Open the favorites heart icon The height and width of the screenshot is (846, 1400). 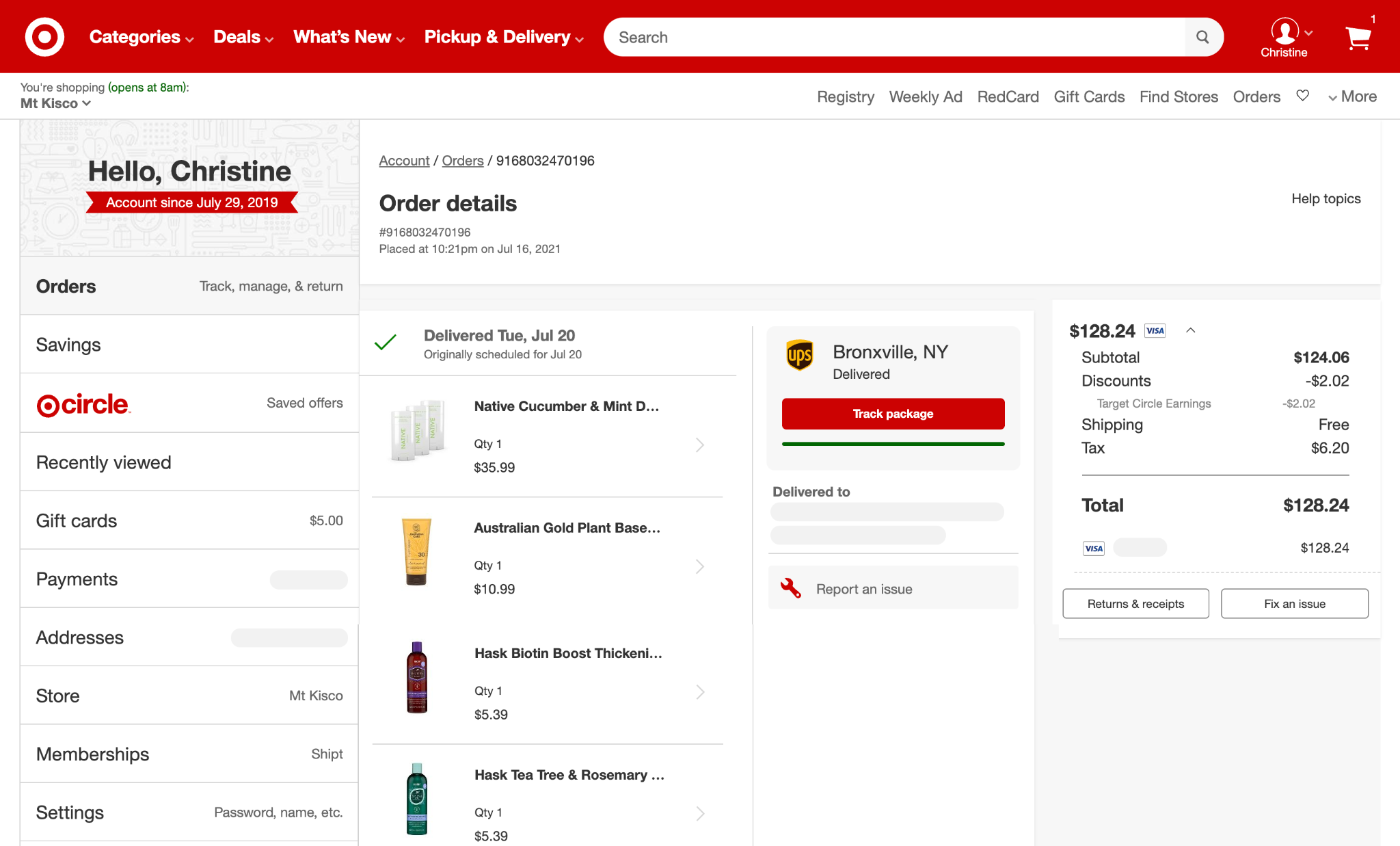pos(1303,96)
